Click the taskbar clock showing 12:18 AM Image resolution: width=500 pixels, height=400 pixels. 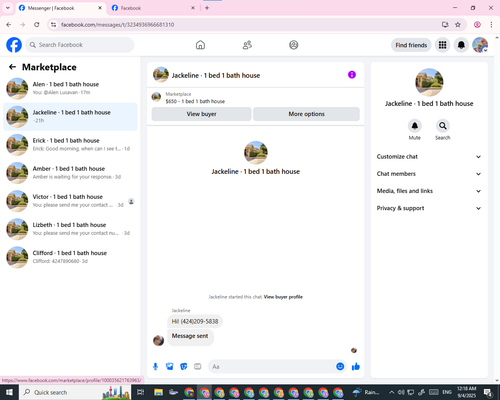point(467,392)
